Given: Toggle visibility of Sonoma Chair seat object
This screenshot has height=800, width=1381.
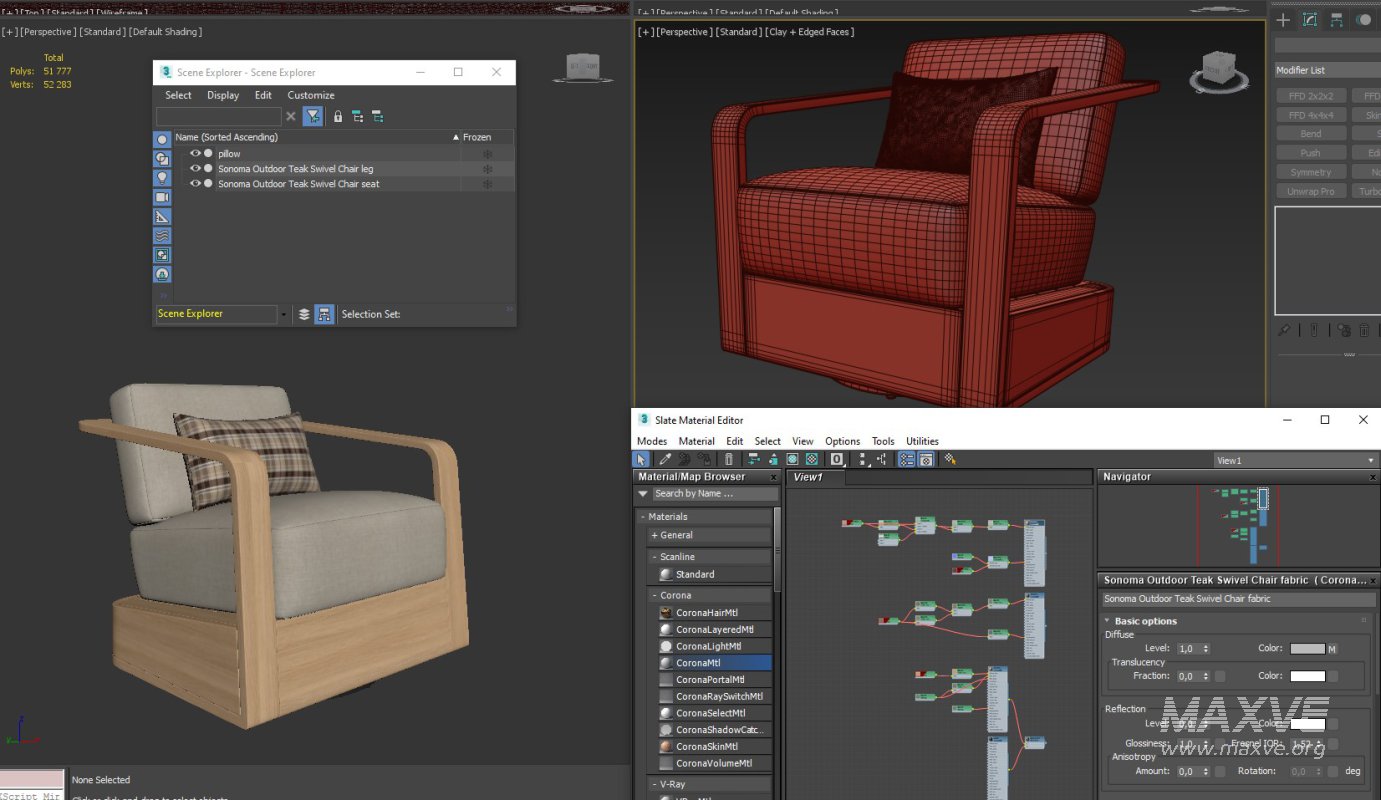Looking at the screenshot, I should click(196, 184).
